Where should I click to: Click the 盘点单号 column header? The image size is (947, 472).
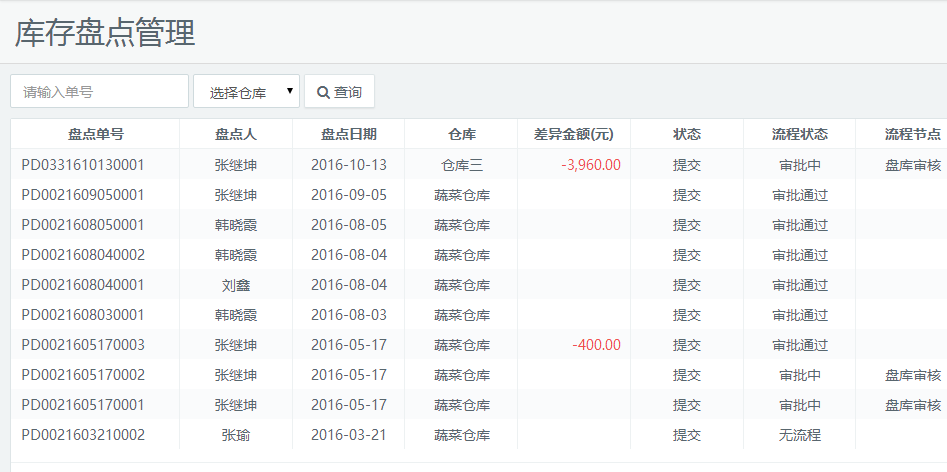95,134
